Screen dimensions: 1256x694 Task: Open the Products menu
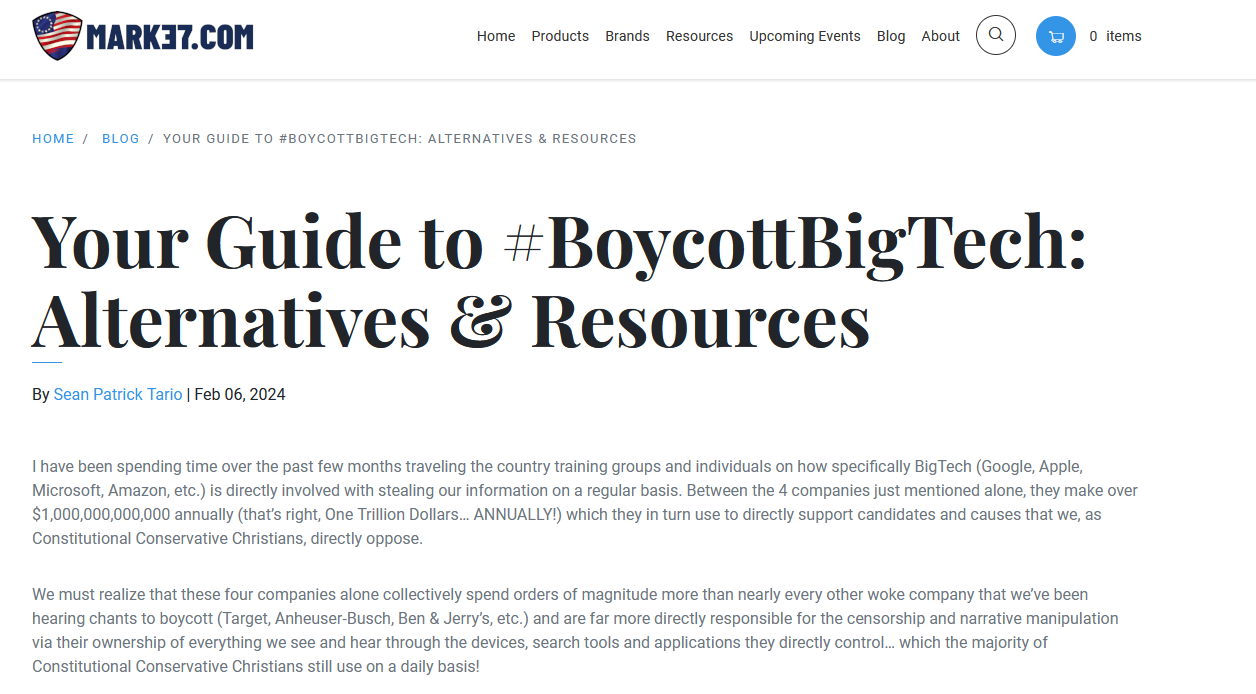click(560, 36)
